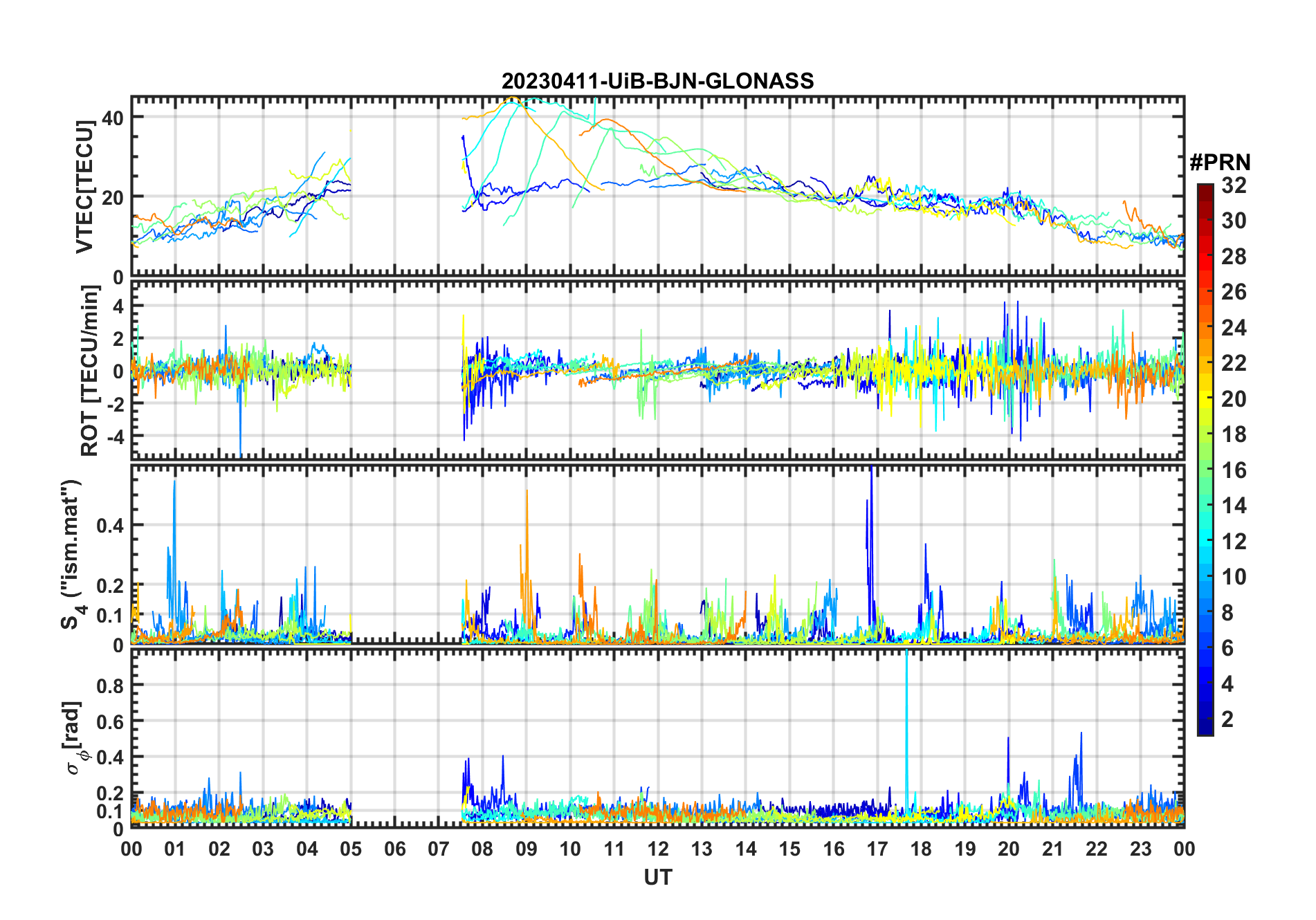Click the plot title 20230411-UiB-BJN-GLONASS
Image resolution: width=1316 pixels, height=920 pixels.
pyautogui.click(x=657, y=81)
